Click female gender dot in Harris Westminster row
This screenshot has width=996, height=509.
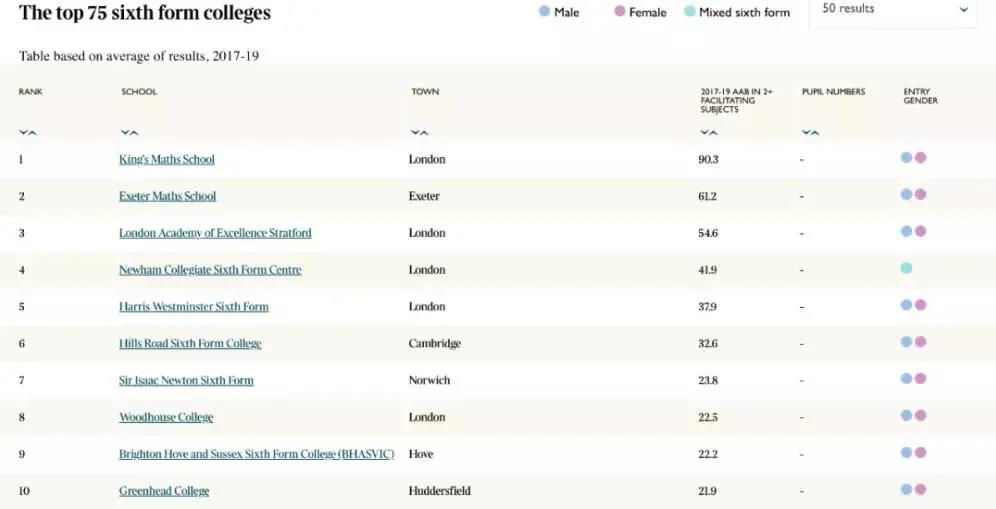pyautogui.click(x=920, y=305)
